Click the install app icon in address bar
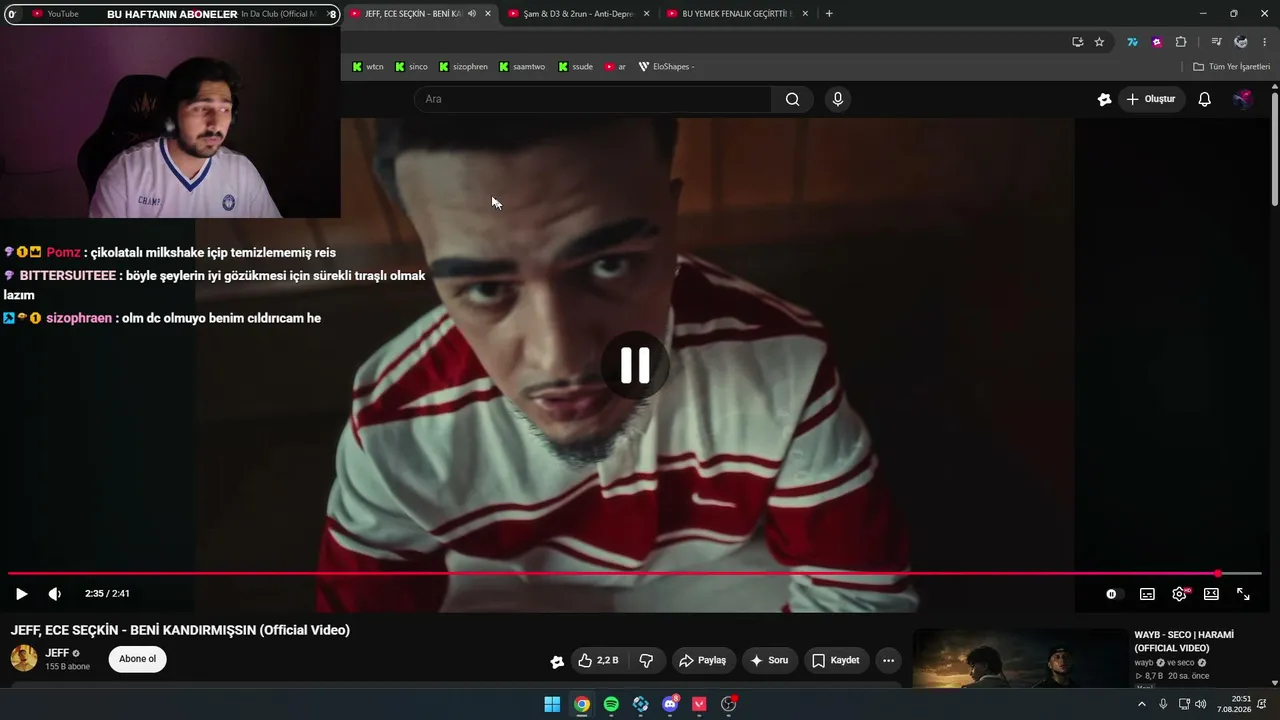 coord(1077,42)
